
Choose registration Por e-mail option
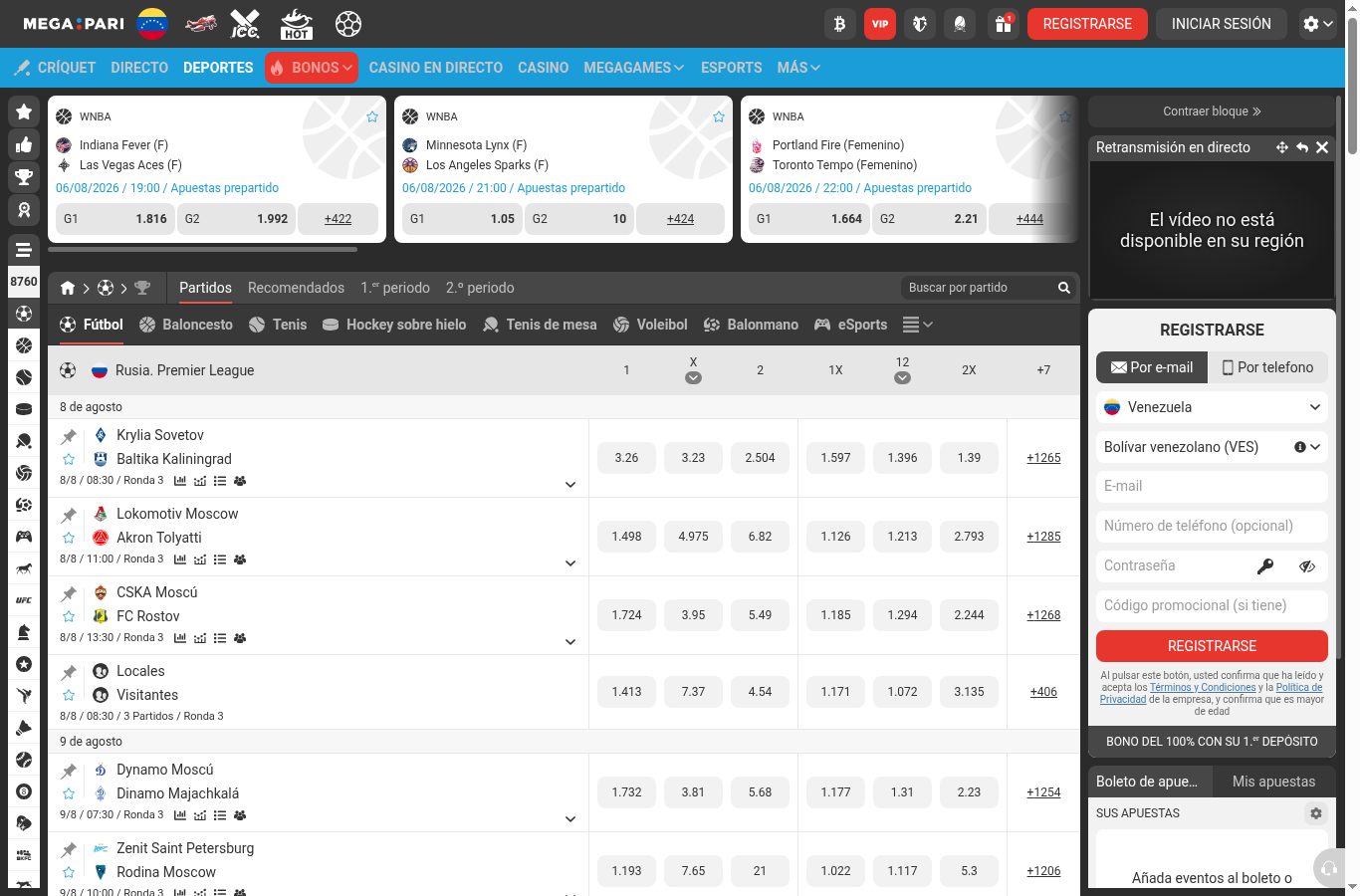point(1152,367)
